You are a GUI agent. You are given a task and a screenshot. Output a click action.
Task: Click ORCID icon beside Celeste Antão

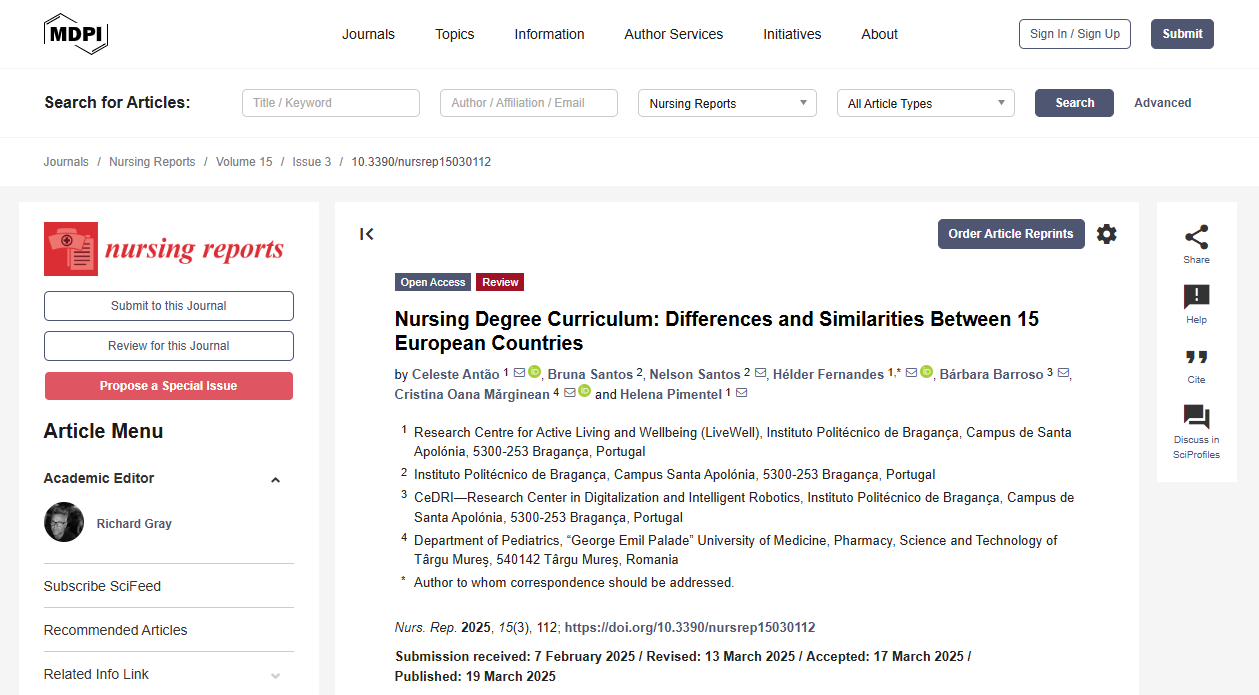[x=534, y=372]
